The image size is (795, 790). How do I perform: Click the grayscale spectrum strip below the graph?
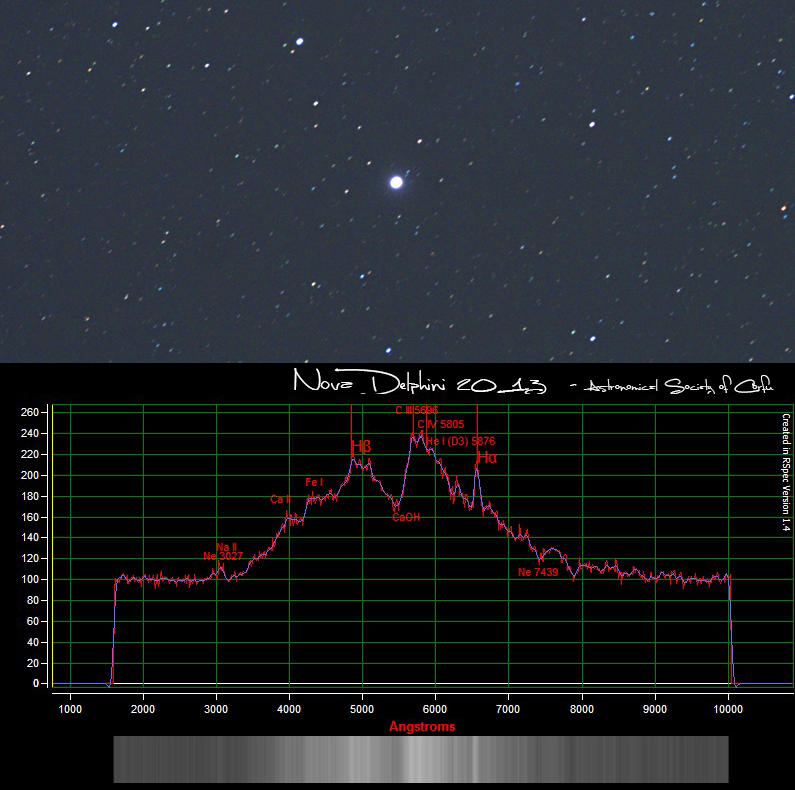click(x=420, y=759)
